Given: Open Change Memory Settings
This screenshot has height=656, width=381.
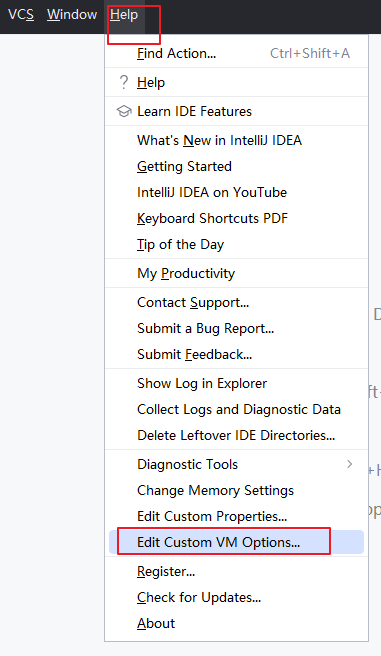Looking at the screenshot, I should (236, 490).
